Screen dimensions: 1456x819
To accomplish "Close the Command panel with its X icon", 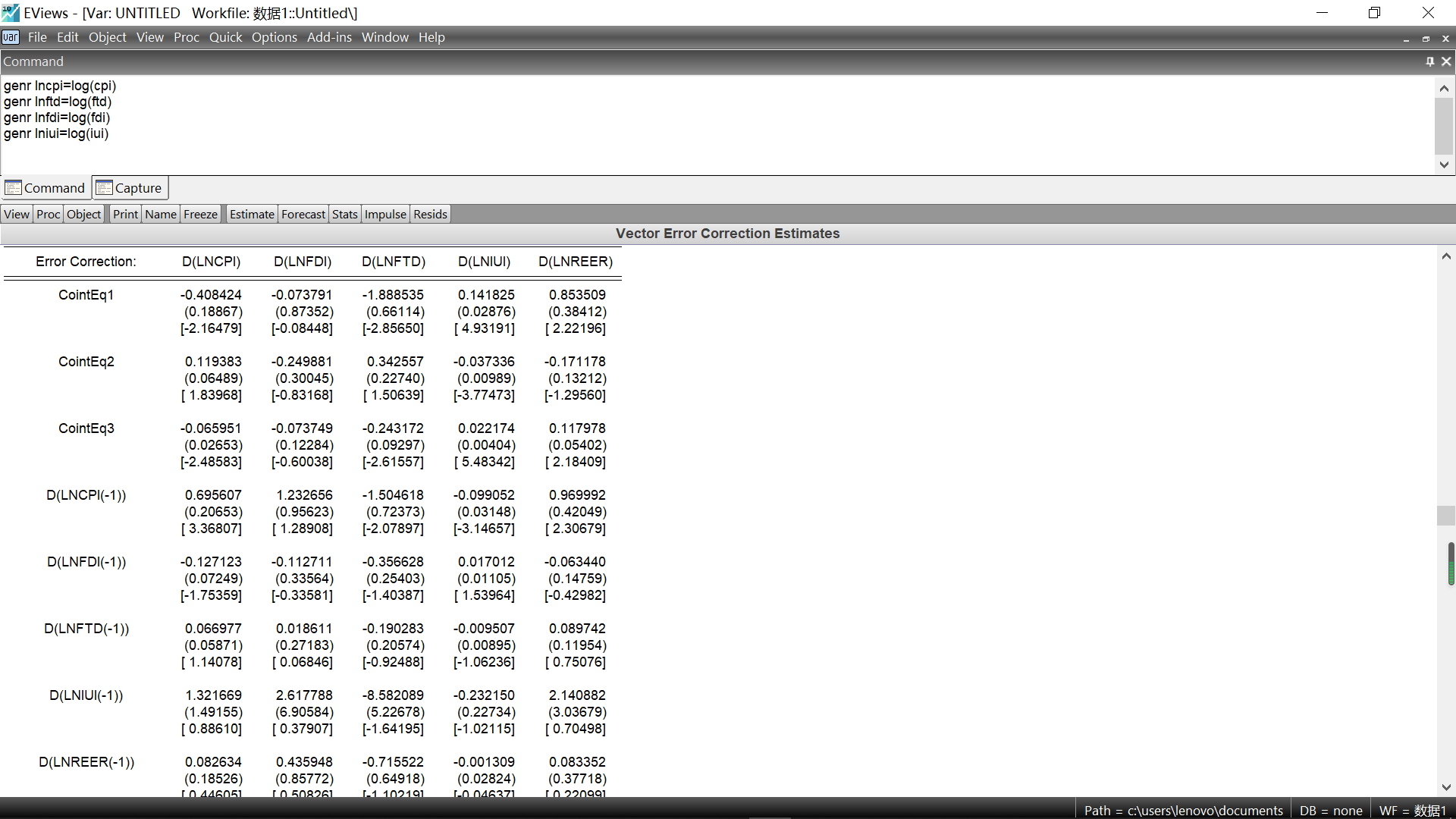I will pyautogui.click(x=1446, y=61).
